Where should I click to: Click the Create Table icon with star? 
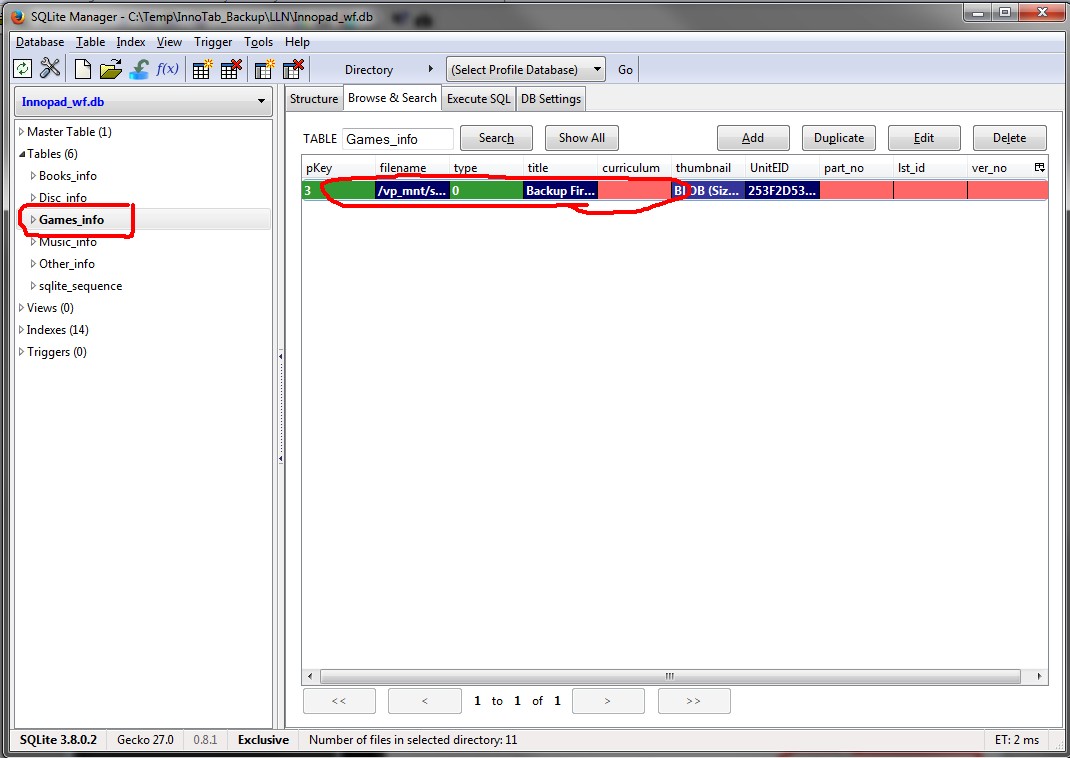coord(202,69)
